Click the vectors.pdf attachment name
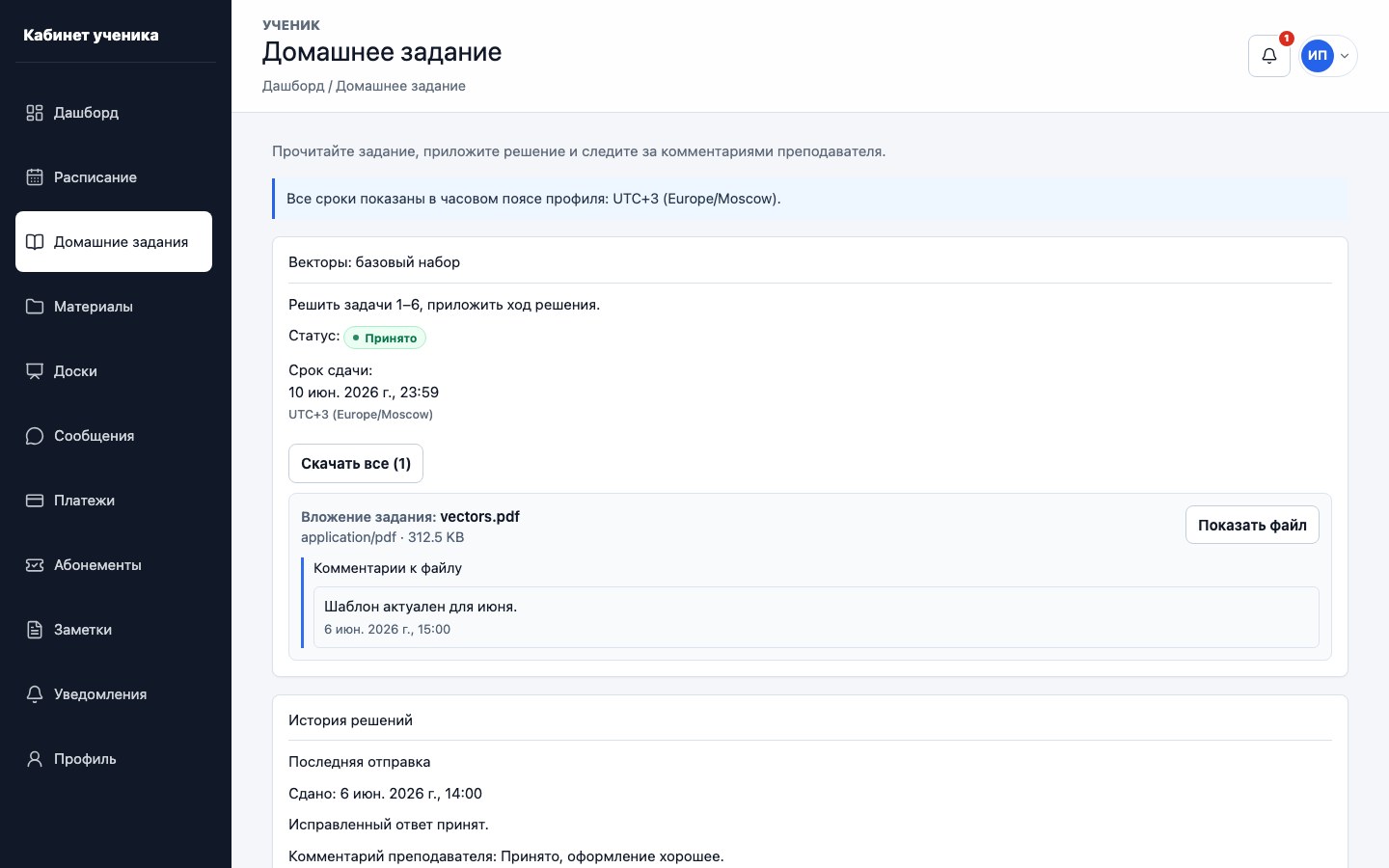The height and width of the screenshot is (868, 1389). click(x=479, y=517)
